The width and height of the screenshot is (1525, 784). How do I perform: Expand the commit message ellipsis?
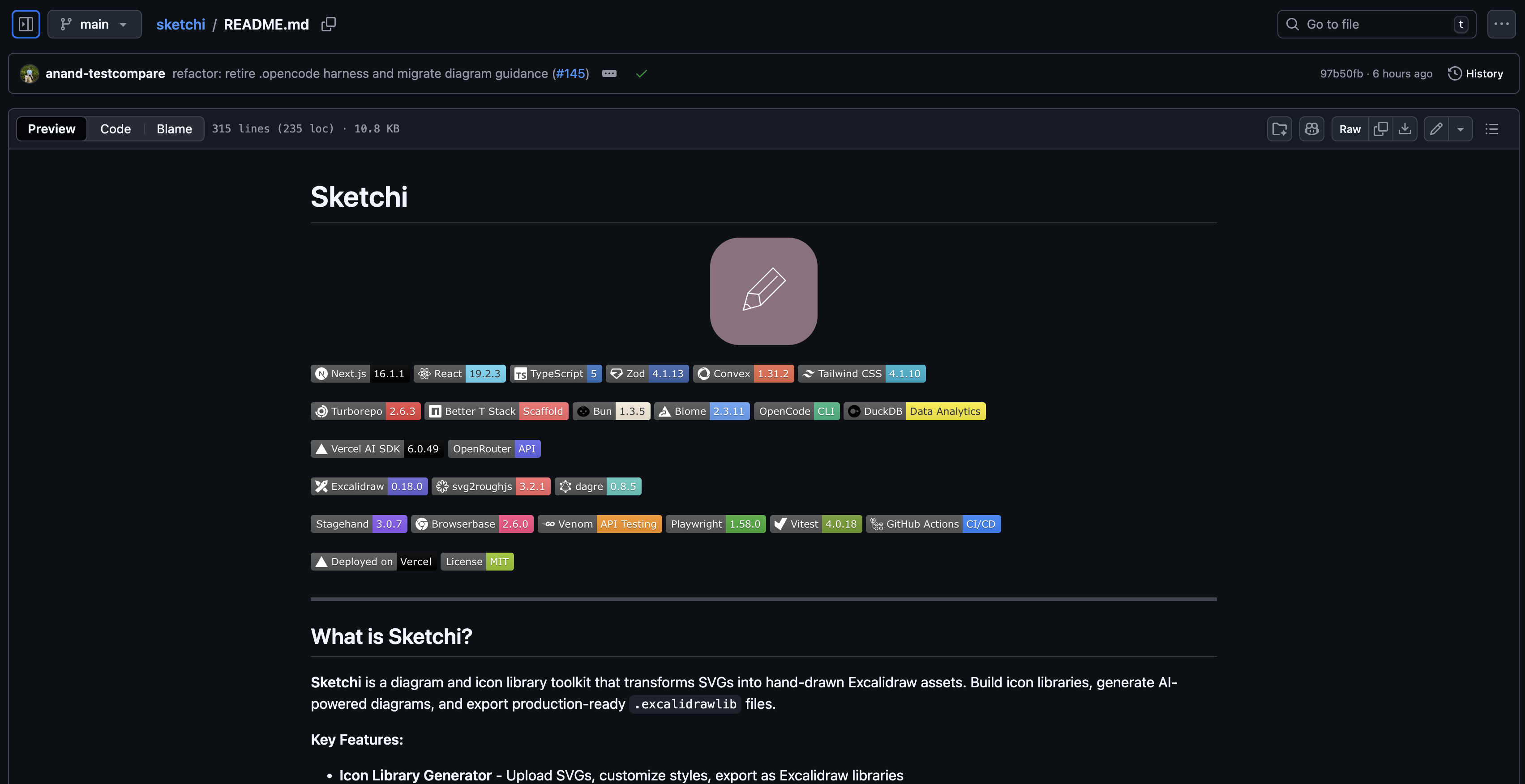pyautogui.click(x=609, y=73)
